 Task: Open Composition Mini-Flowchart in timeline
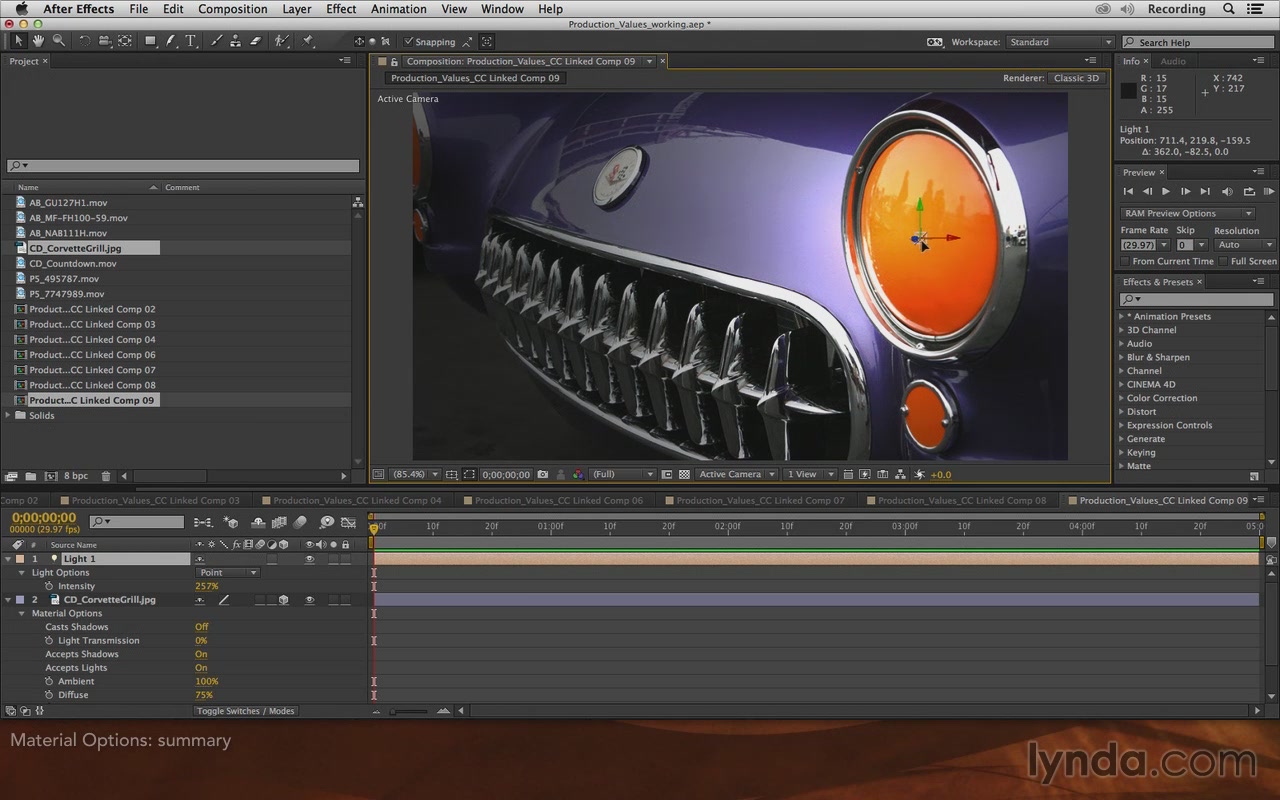(x=203, y=522)
